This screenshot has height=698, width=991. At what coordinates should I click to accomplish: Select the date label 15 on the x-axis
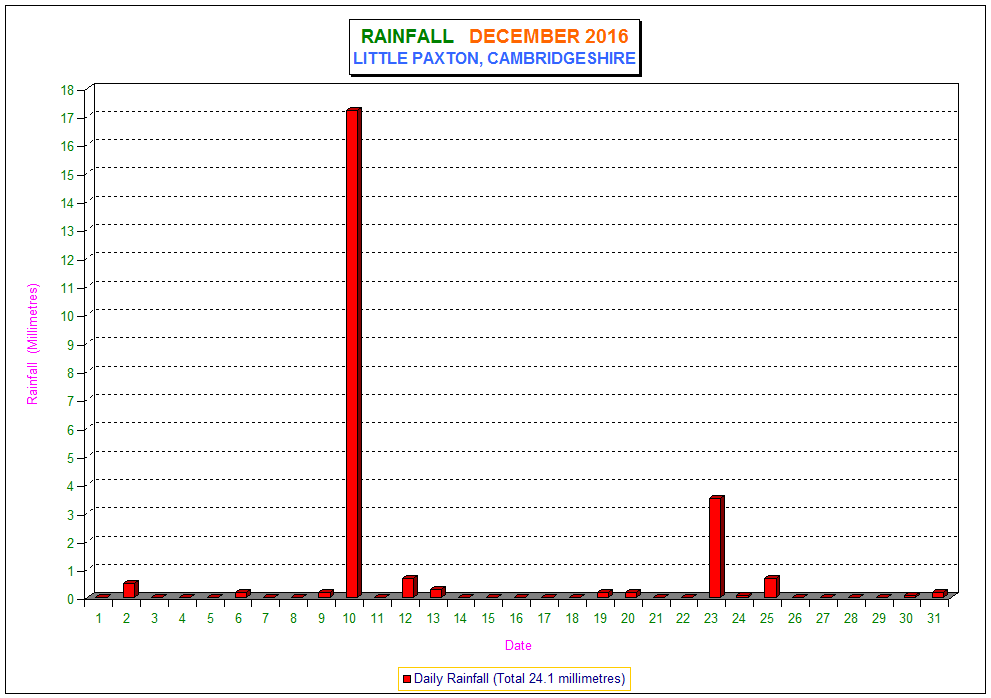point(489,618)
